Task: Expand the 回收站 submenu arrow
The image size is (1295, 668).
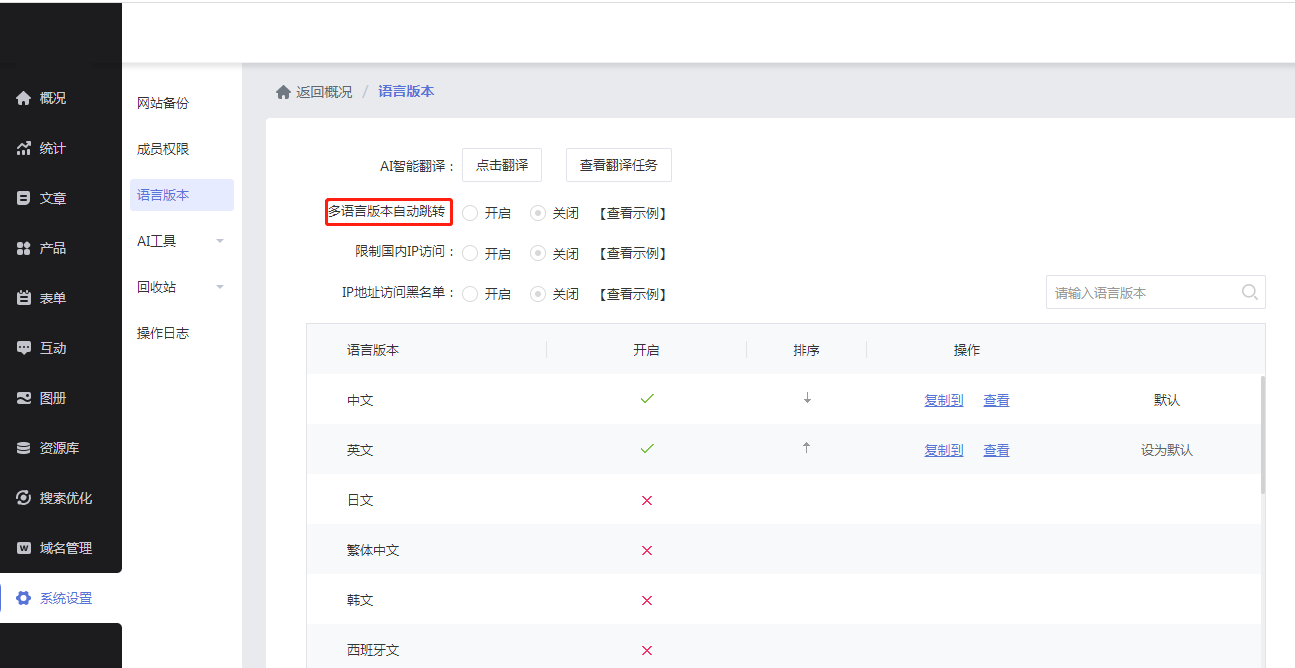Action: coord(220,287)
